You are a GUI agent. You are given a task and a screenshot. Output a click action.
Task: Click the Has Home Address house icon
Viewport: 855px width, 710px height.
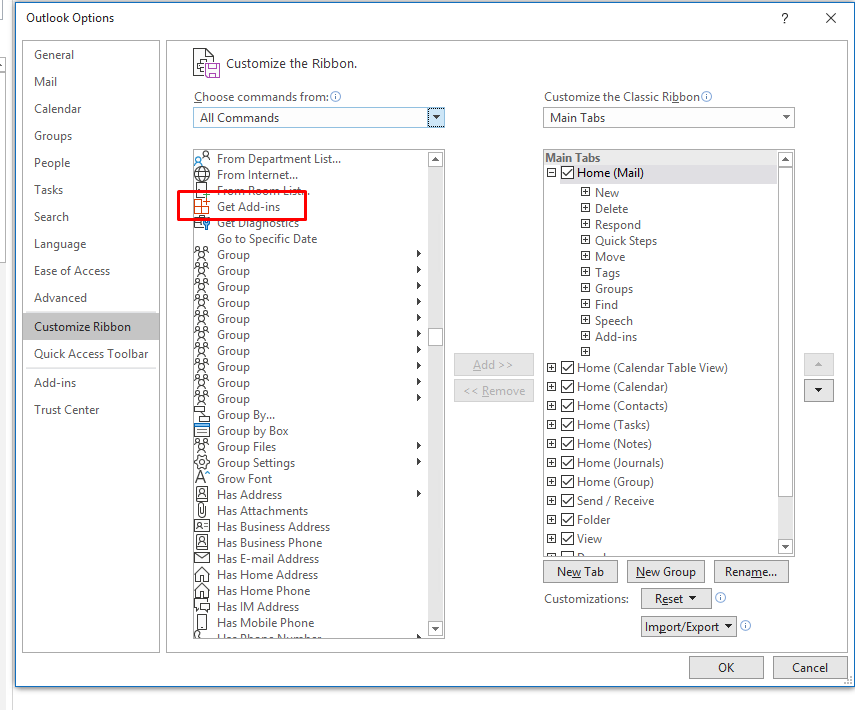(202, 574)
